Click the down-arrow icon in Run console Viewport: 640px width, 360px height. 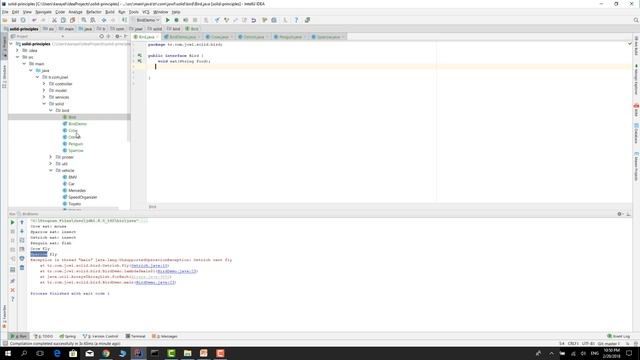click(22, 231)
